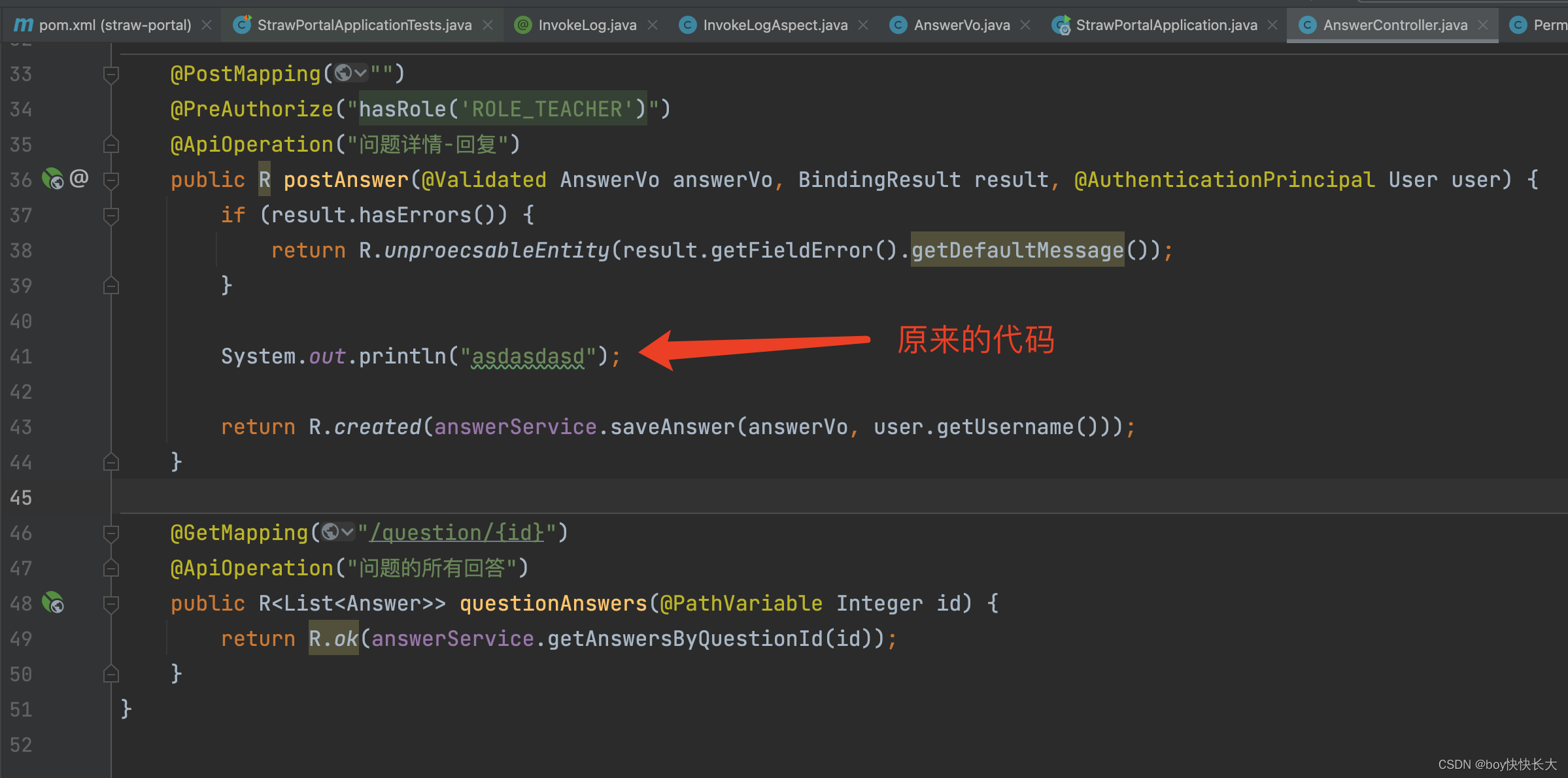The width and height of the screenshot is (1568, 778).
Task: Click @PreAuthorize annotation
Action: pos(252,109)
